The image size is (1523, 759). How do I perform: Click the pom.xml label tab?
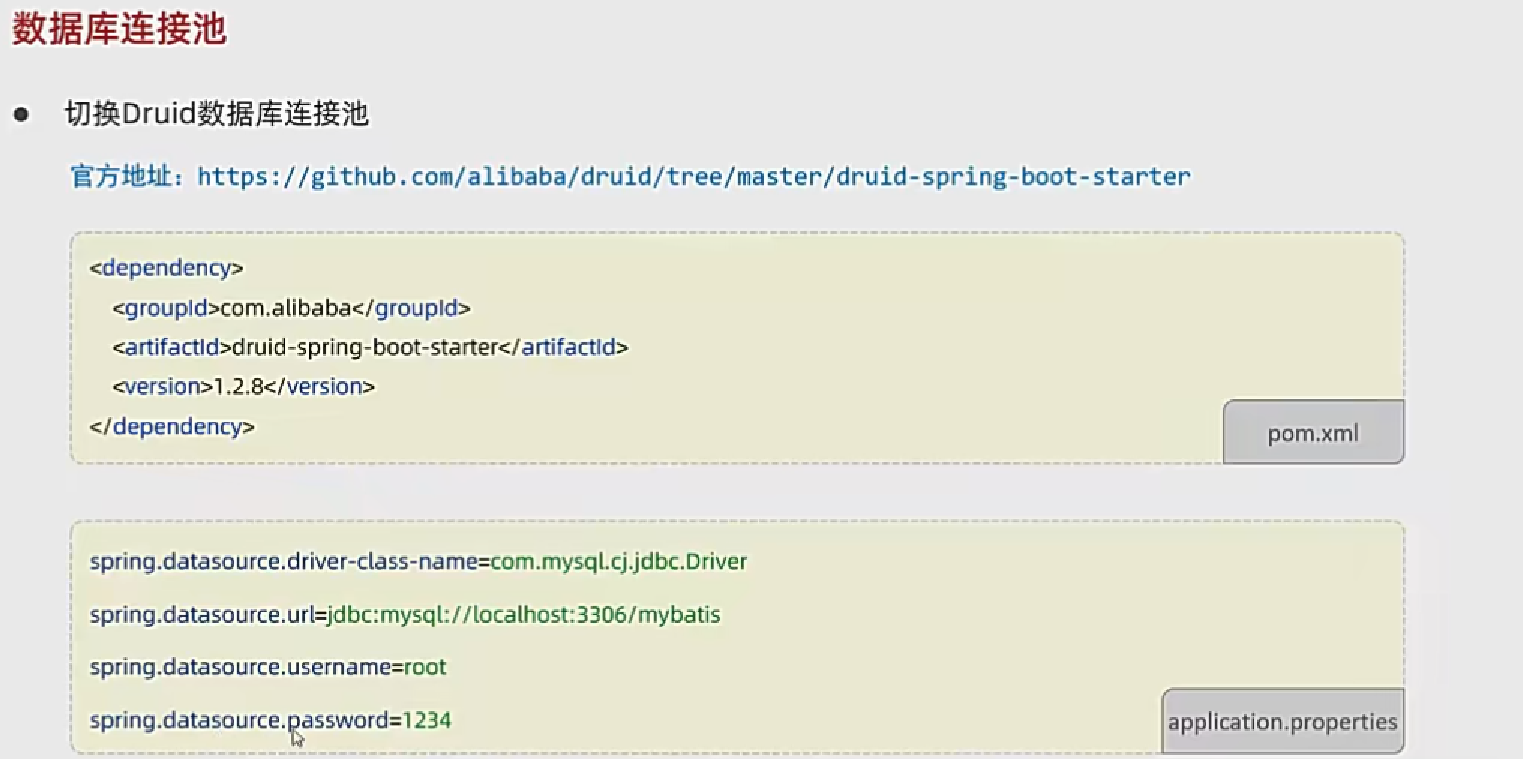(x=1313, y=432)
